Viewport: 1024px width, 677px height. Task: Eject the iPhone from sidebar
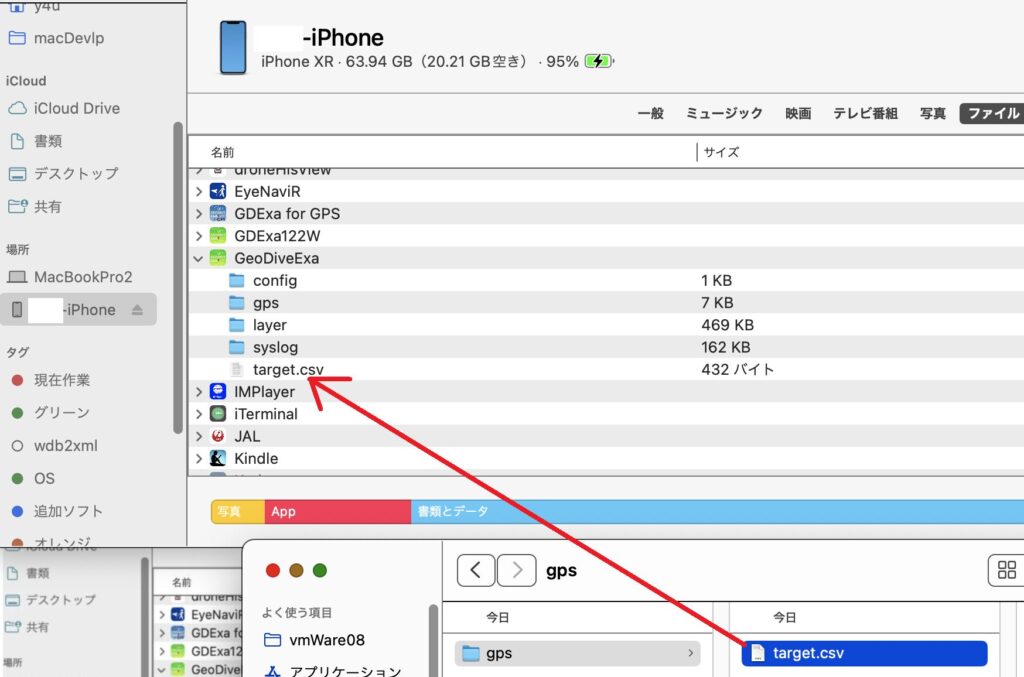(136, 309)
